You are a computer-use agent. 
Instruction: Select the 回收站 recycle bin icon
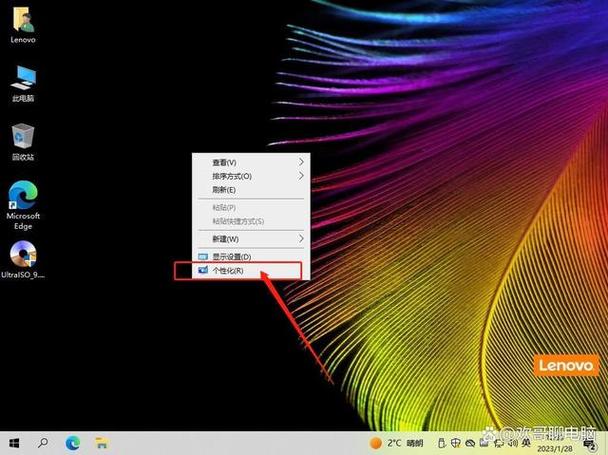[x=23, y=142]
